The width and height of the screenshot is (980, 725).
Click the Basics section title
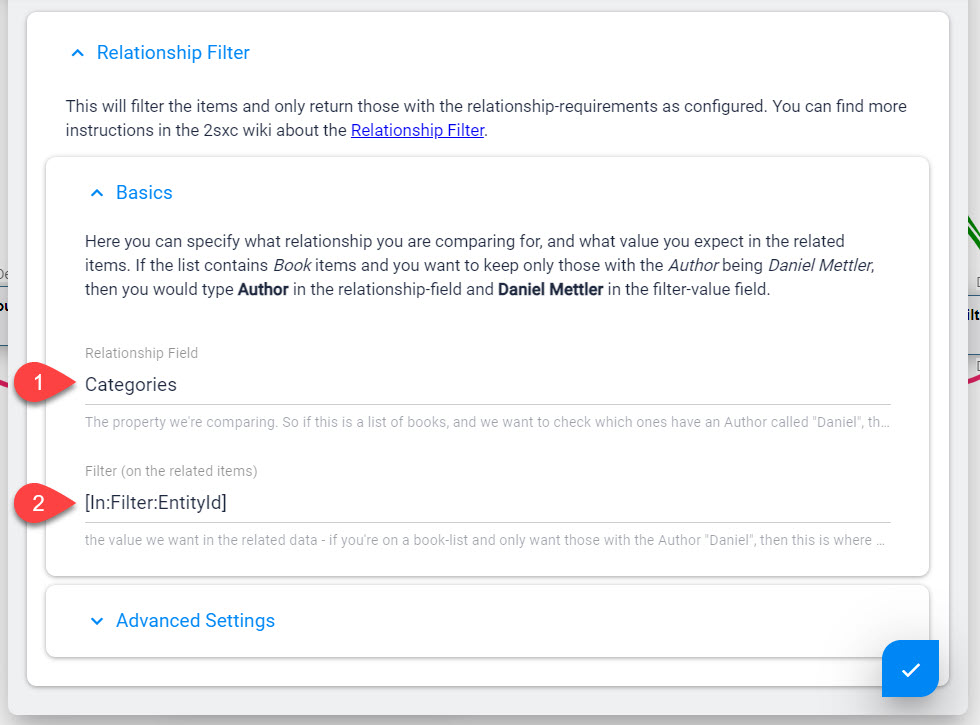coord(144,192)
